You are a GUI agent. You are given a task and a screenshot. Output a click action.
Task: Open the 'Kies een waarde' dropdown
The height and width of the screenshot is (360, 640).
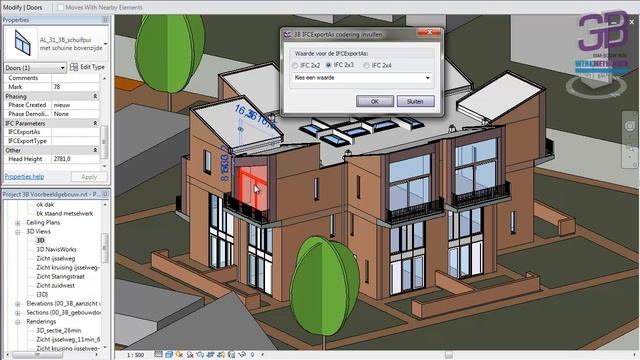(x=362, y=78)
